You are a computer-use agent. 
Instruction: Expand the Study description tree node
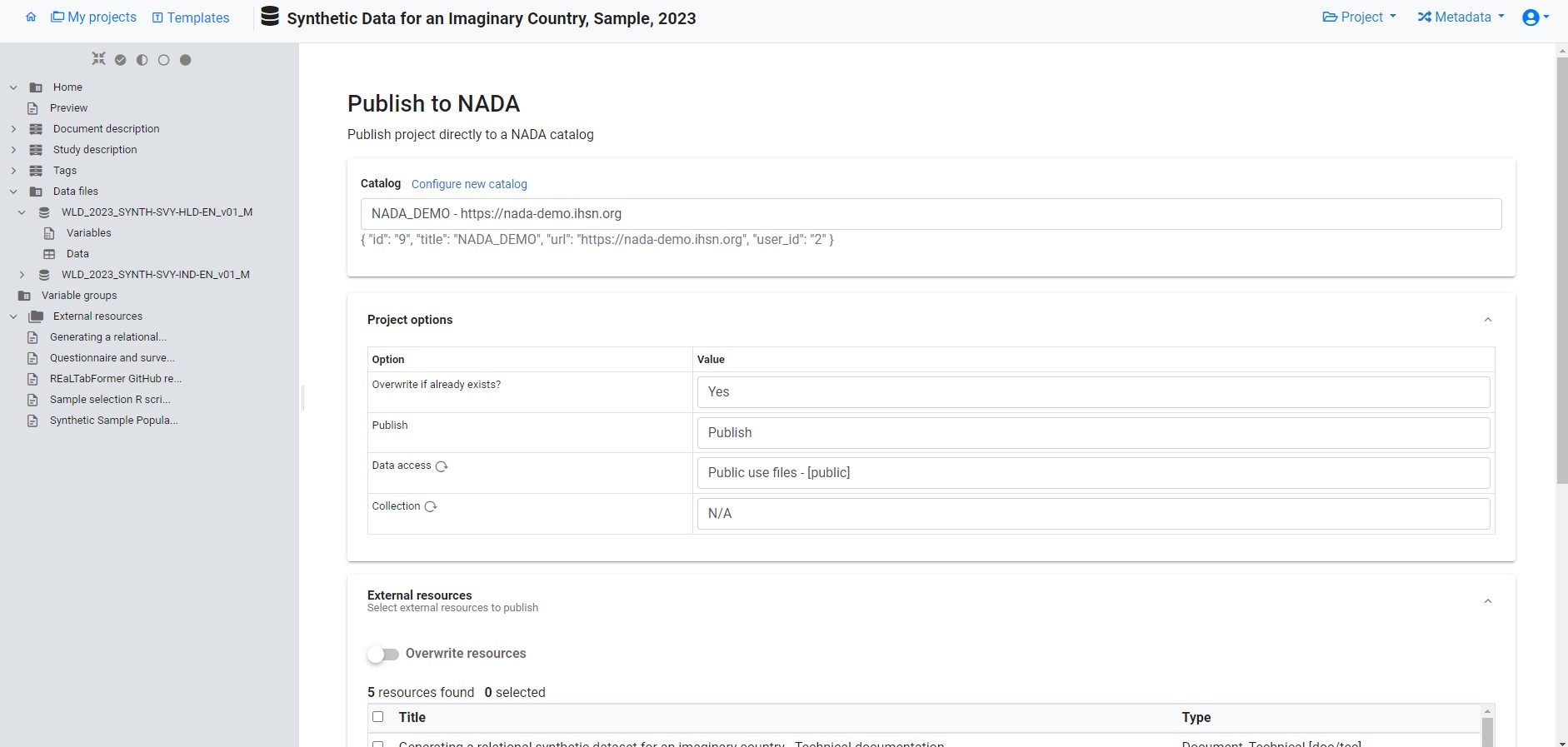[x=13, y=150]
